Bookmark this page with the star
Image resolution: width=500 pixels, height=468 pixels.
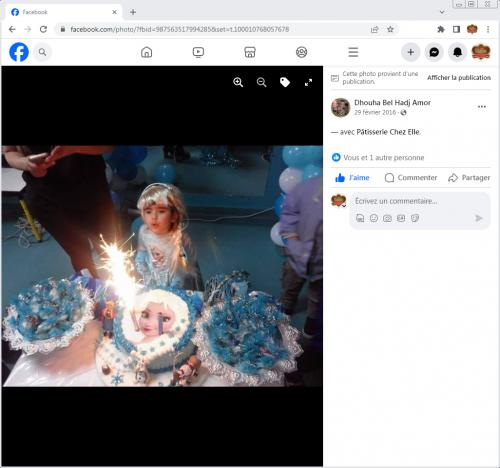pyautogui.click(x=390, y=29)
